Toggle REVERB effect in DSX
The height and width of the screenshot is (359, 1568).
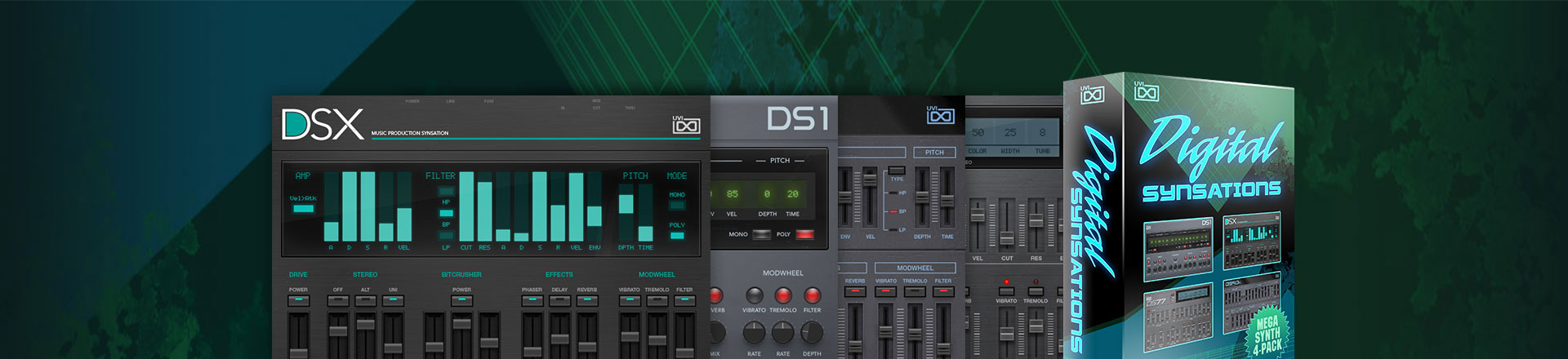click(587, 300)
